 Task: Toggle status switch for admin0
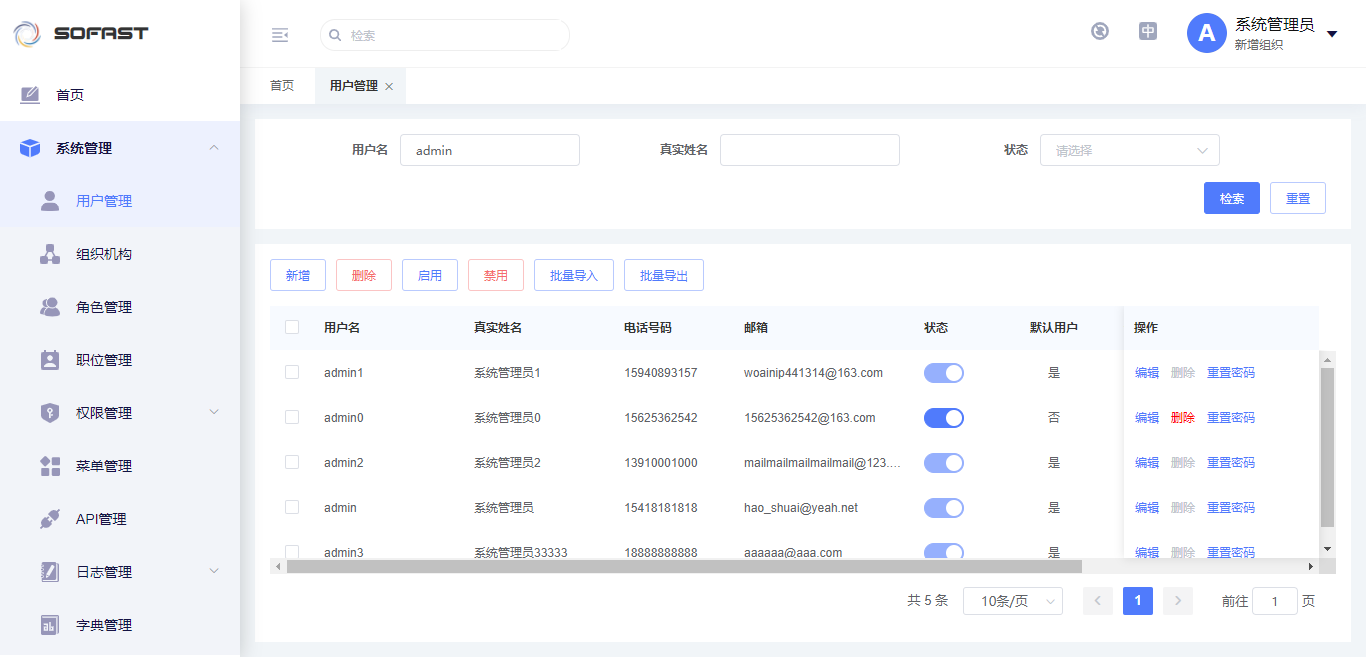click(943, 418)
